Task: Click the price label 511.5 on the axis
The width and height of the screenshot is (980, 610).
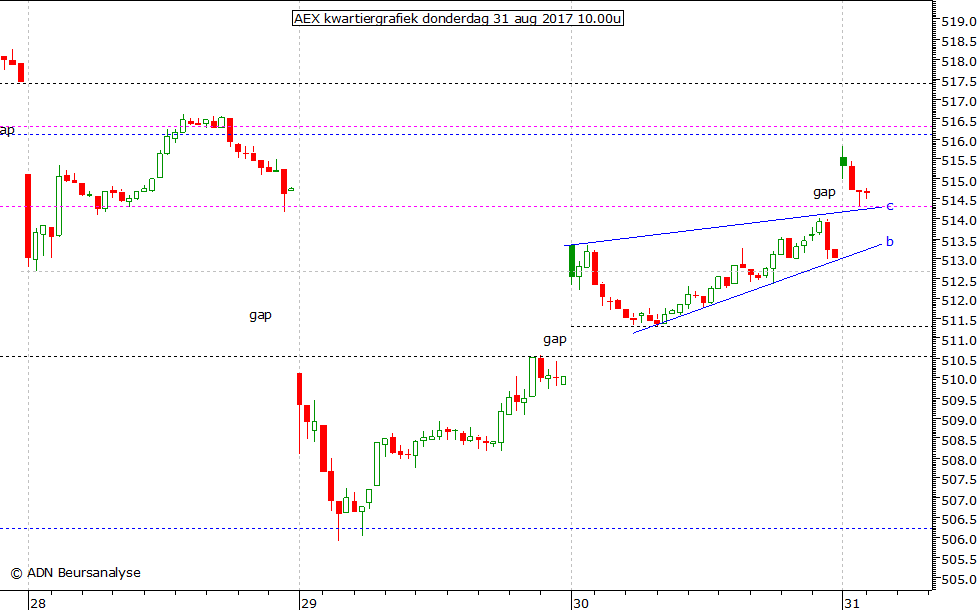Action: tap(959, 321)
